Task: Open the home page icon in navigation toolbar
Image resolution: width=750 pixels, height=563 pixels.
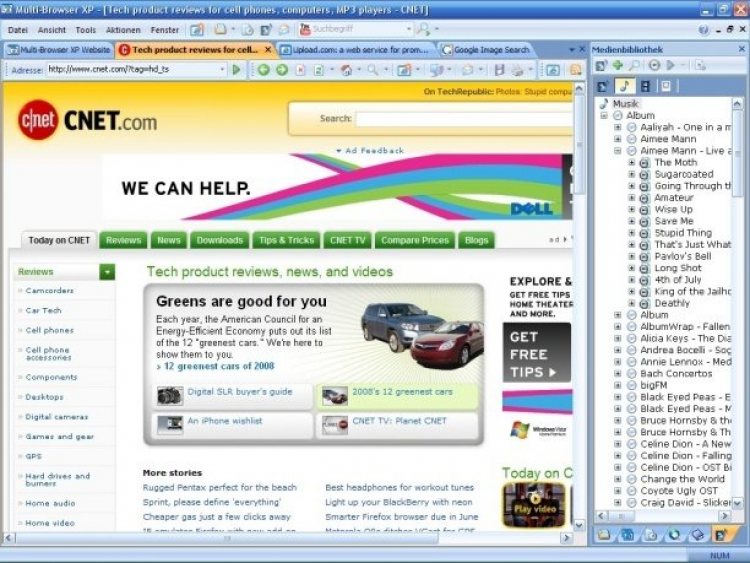Action: click(x=346, y=70)
